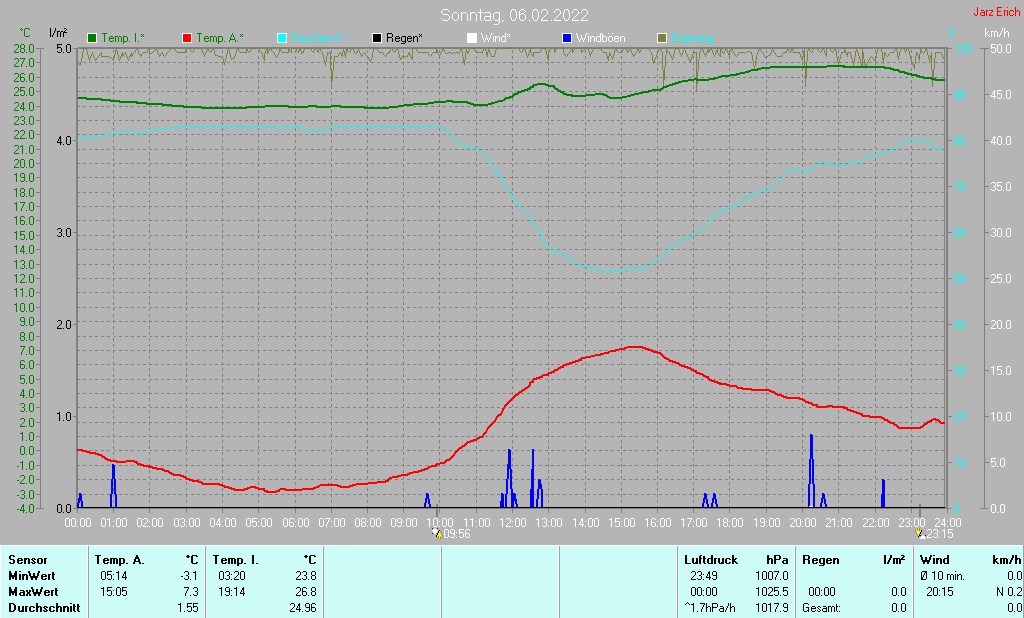The height and width of the screenshot is (618, 1024).
Task: Click the olive-colored legend swatch
Action: (661, 38)
